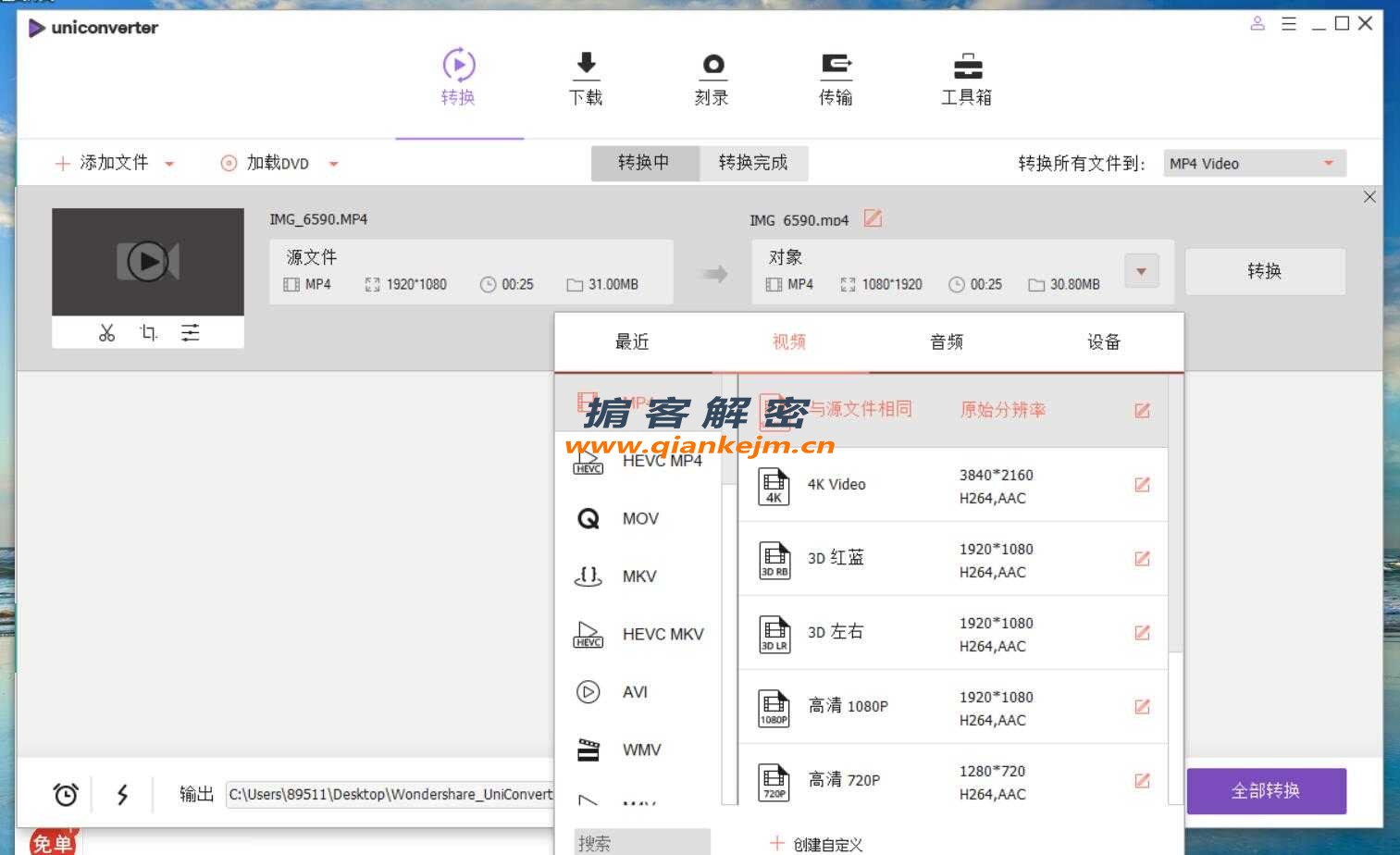Choose the 4K Video 3840*2160 preset
The image size is (1400, 855).
(x=953, y=485)
